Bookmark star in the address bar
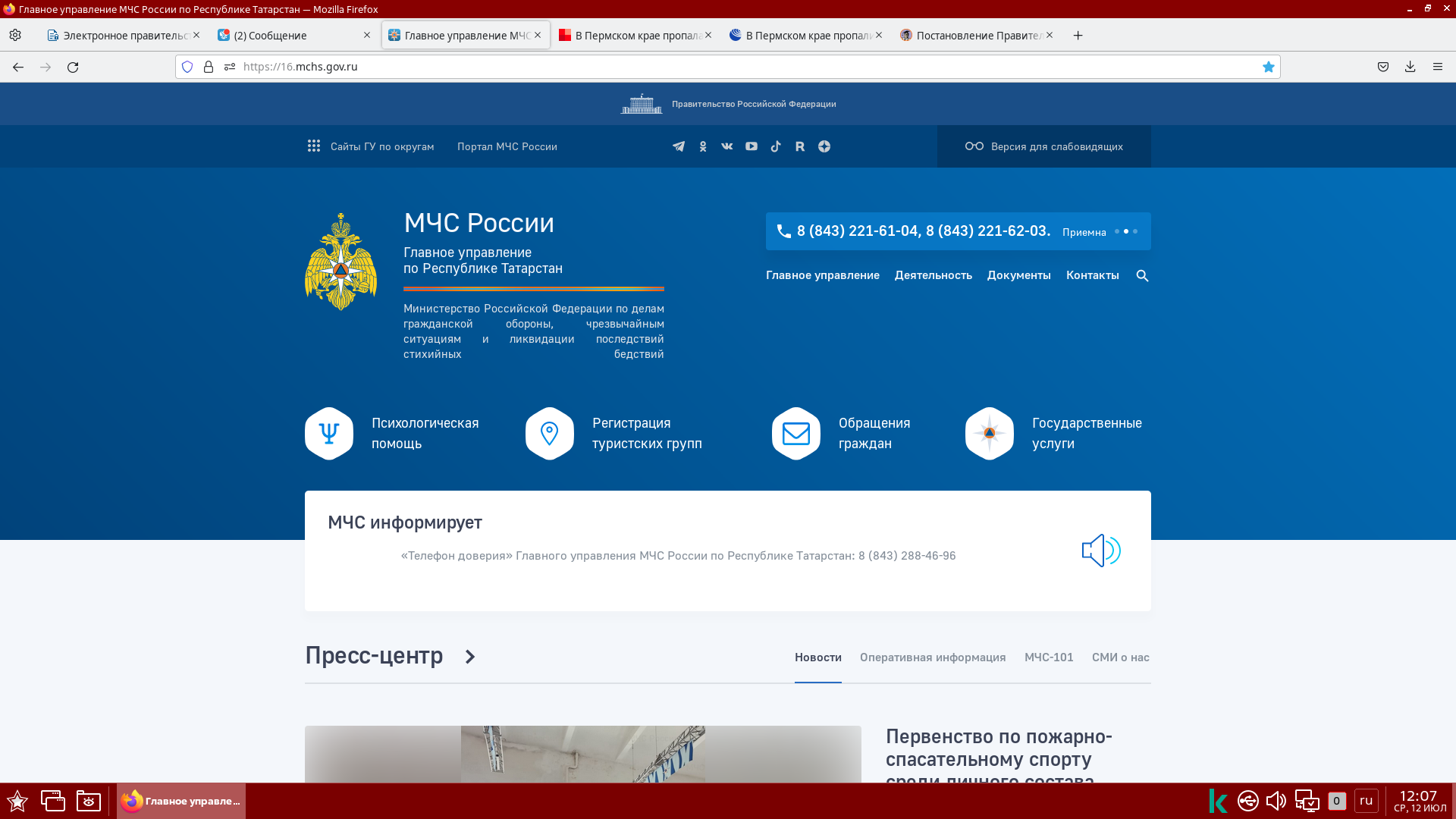The width and height of the screenshot is (1456, 819). [x=1269, y=67]
